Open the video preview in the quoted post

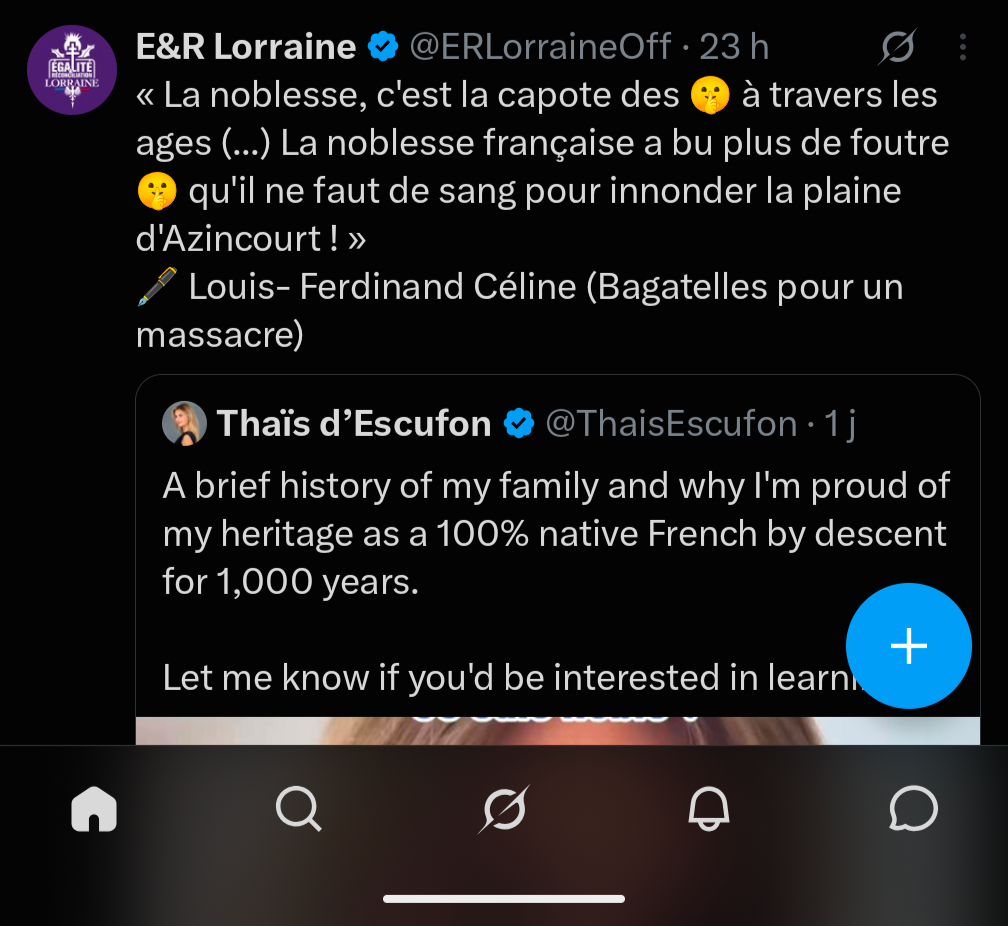pos(557,731)
